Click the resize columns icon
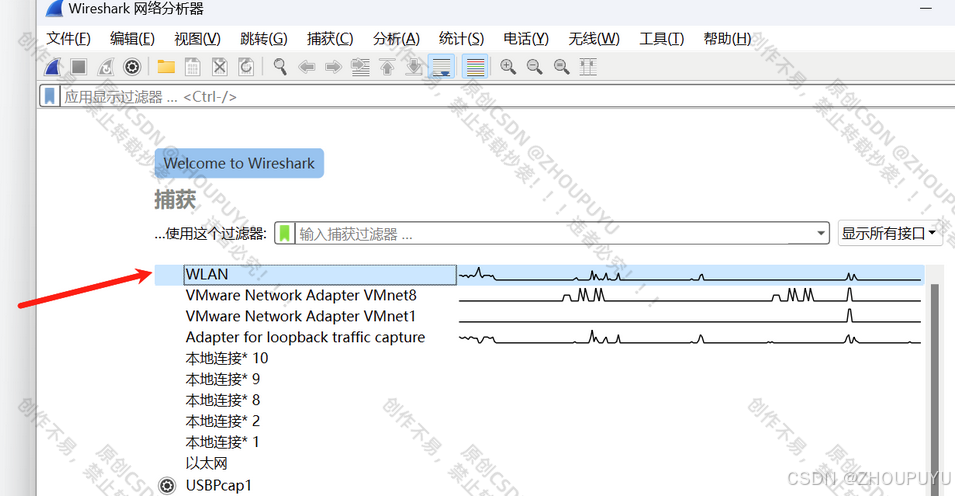 [x=588, y=66]
